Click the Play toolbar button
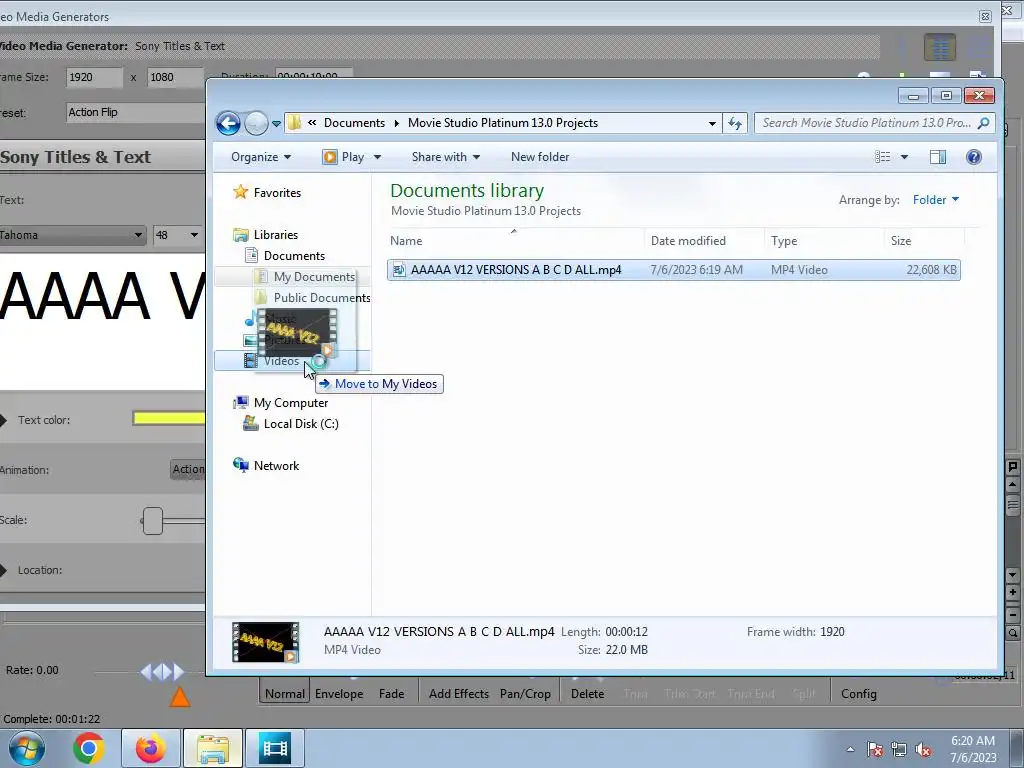The width and height of the screenshot is (1024, 768). point(344,157)
